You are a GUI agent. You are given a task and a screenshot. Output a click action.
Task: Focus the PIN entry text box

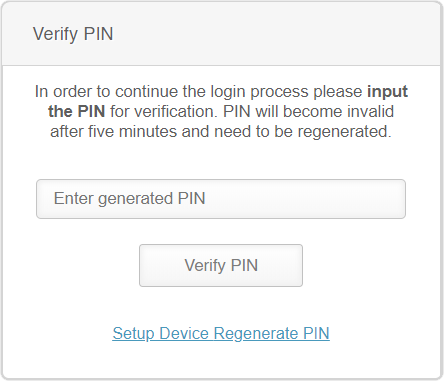[221, 199]
